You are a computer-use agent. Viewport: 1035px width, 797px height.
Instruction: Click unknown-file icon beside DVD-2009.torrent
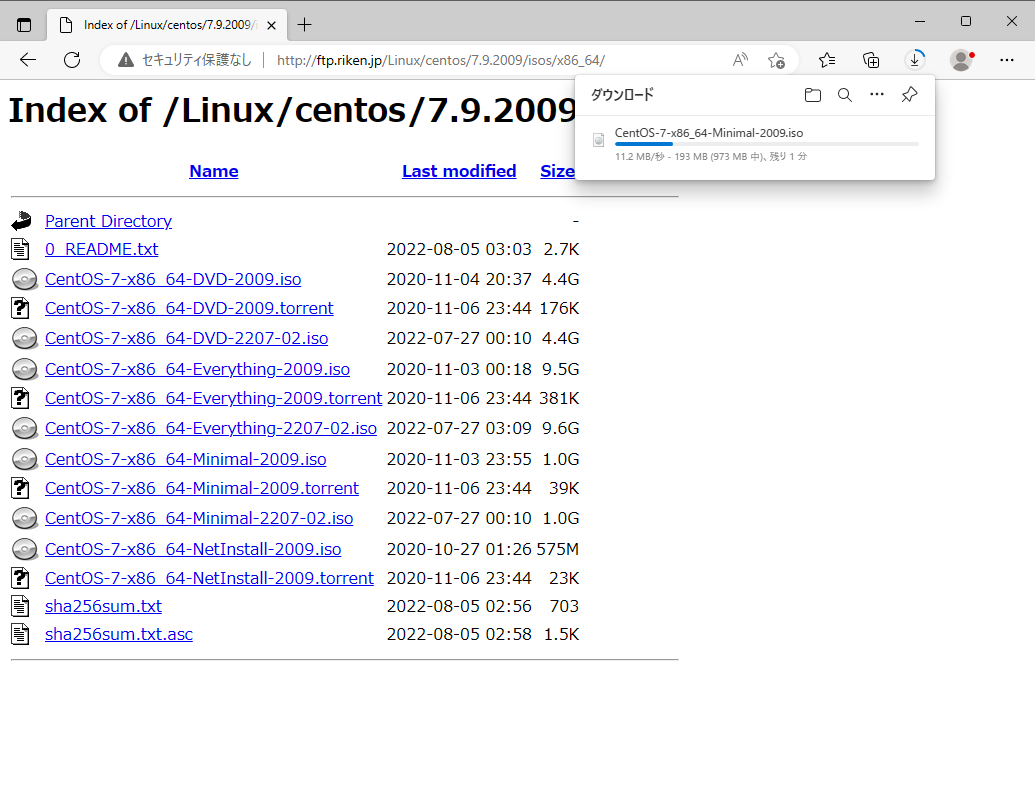coord(20,308)
